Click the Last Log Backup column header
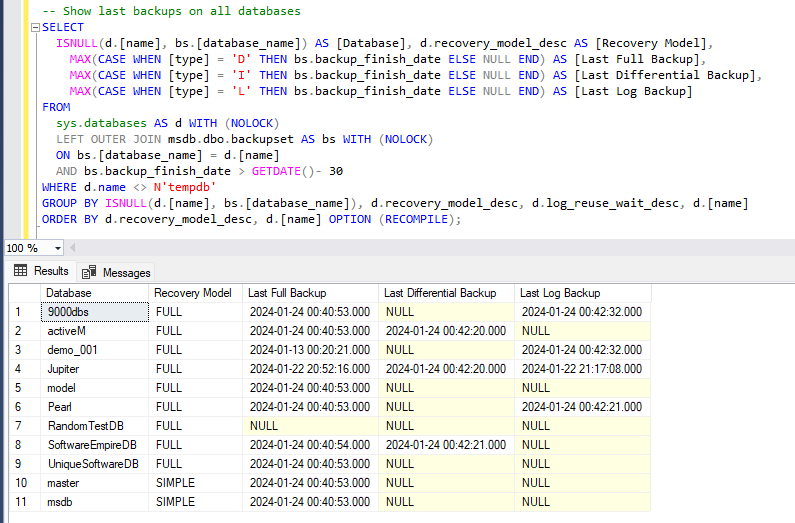 (x=560, y=293)
